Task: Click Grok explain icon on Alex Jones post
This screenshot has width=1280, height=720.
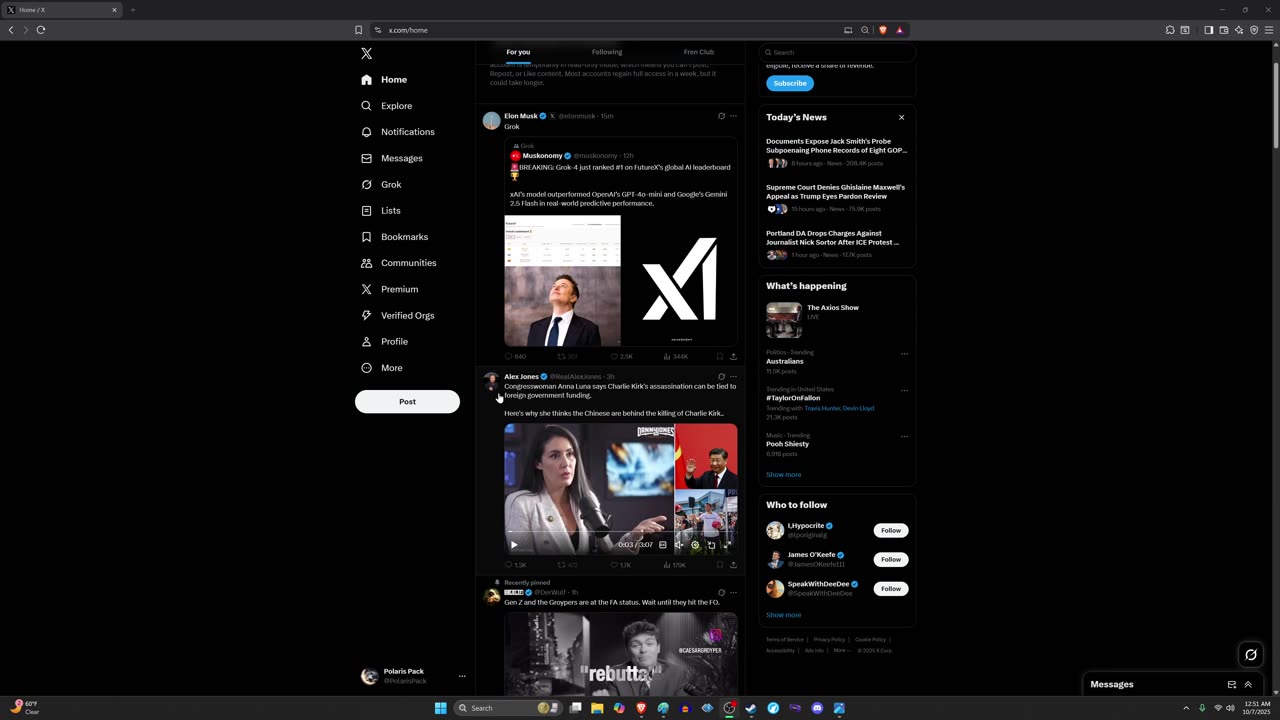Action: coord(721,377)
